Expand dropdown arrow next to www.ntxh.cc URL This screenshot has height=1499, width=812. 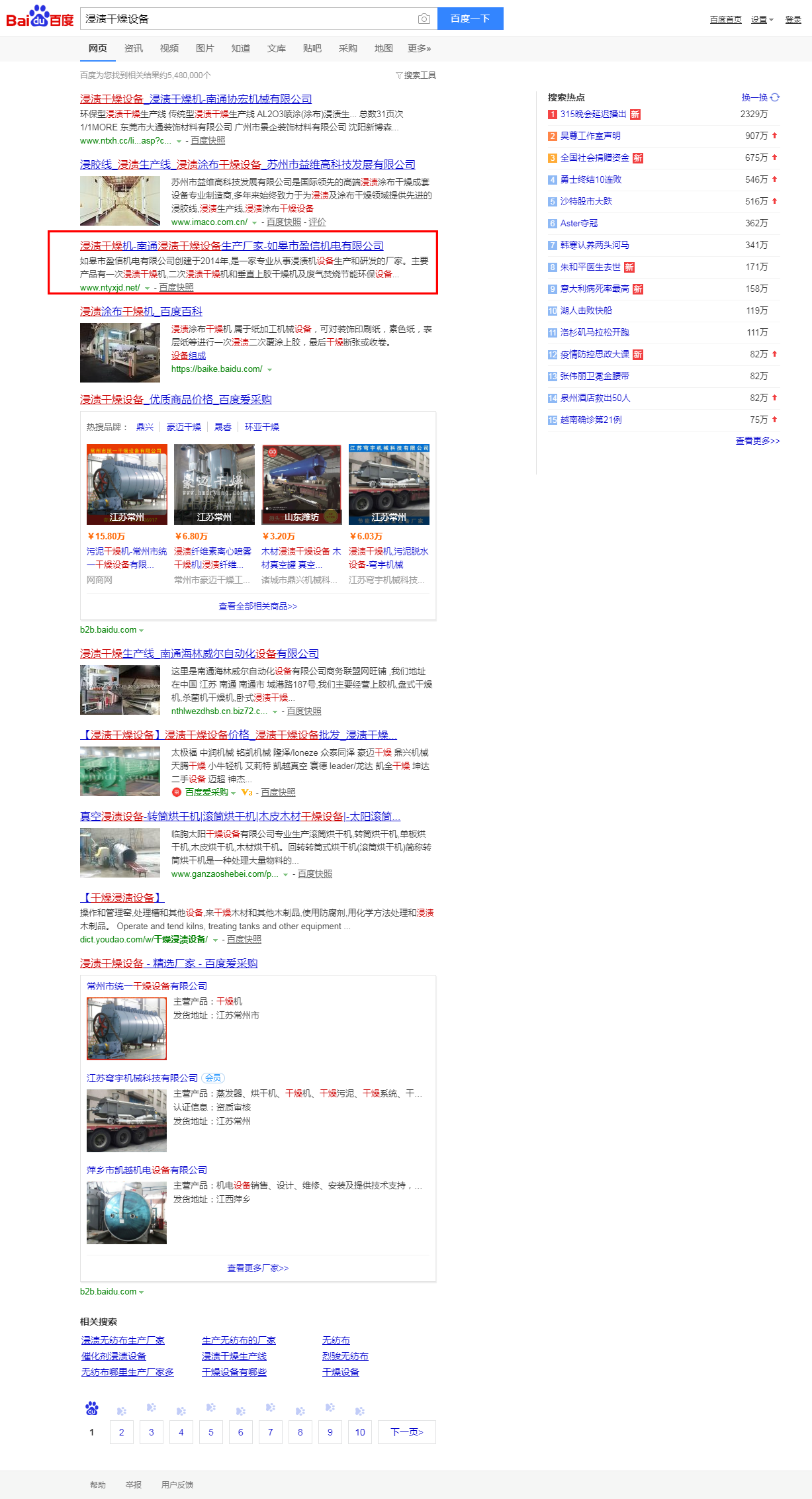179,141
